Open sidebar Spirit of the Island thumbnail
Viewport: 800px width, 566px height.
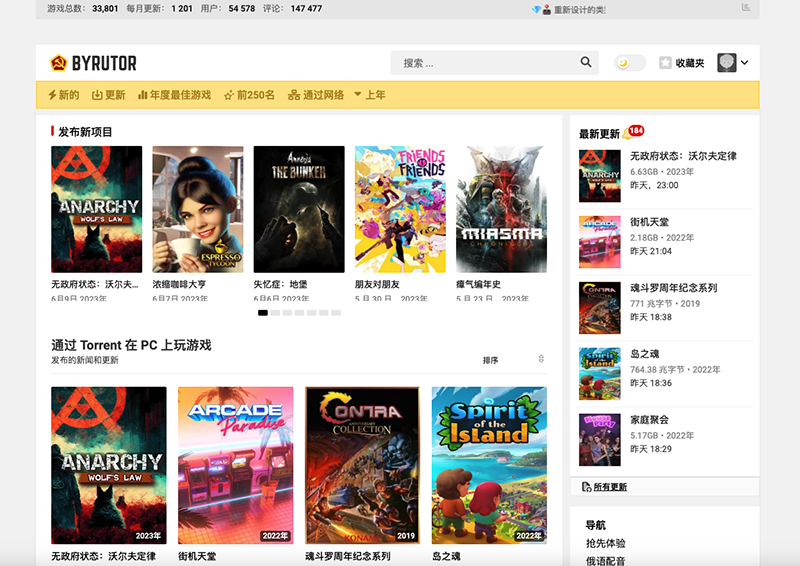(600, 374)
